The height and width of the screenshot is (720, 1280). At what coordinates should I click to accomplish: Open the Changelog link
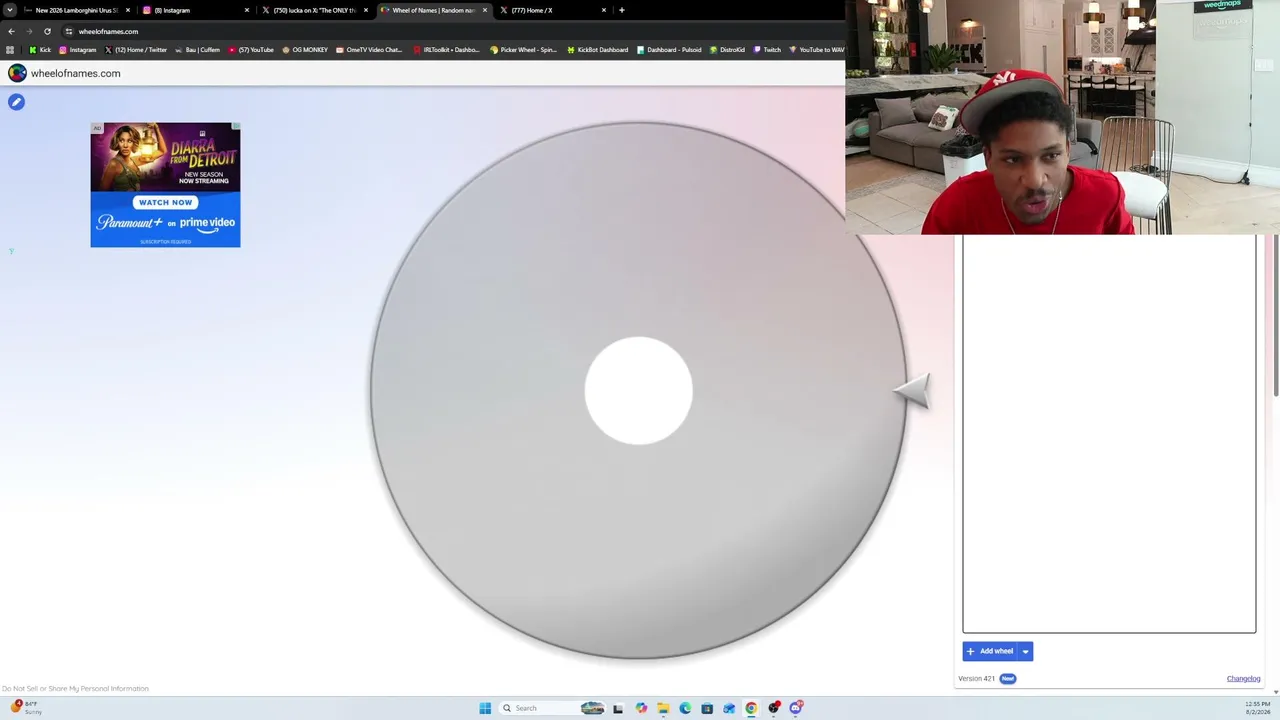[1243, 679]
